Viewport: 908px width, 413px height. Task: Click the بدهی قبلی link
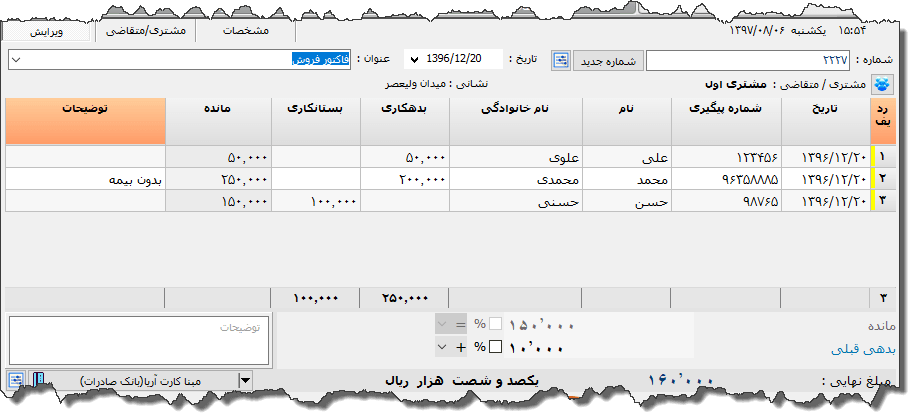863,349
